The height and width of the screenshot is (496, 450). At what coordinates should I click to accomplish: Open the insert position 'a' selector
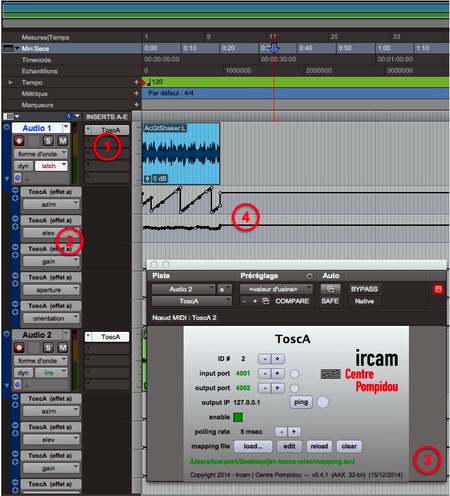click(224, 289)
